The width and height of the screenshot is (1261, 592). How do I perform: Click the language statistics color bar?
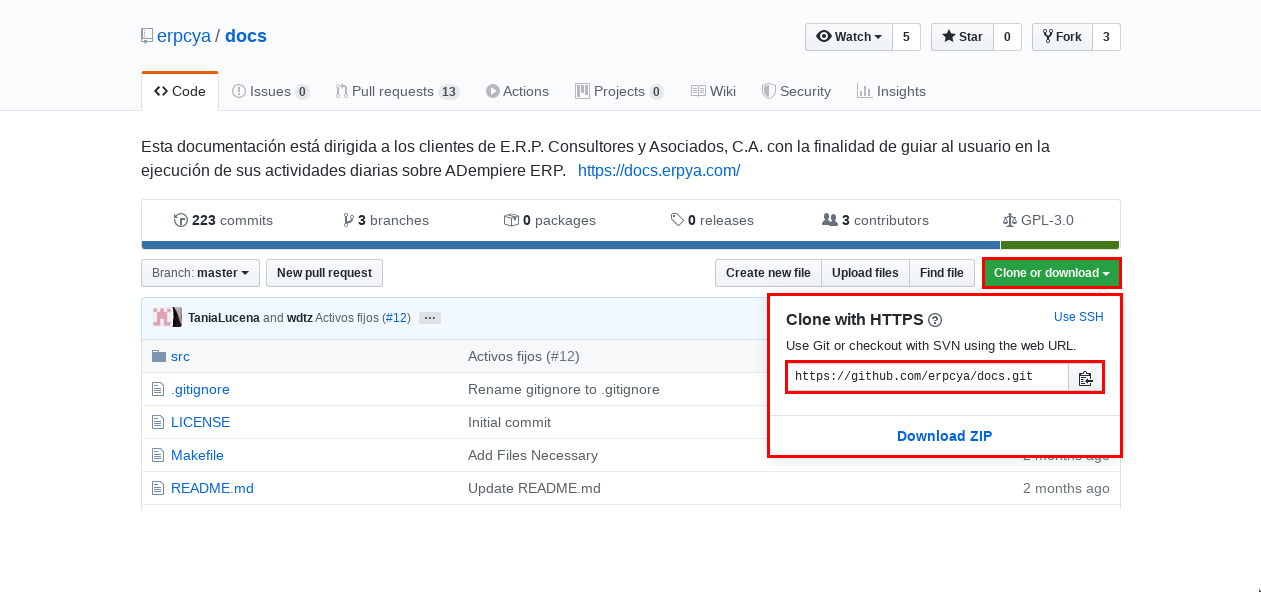[x=631, y=243]
